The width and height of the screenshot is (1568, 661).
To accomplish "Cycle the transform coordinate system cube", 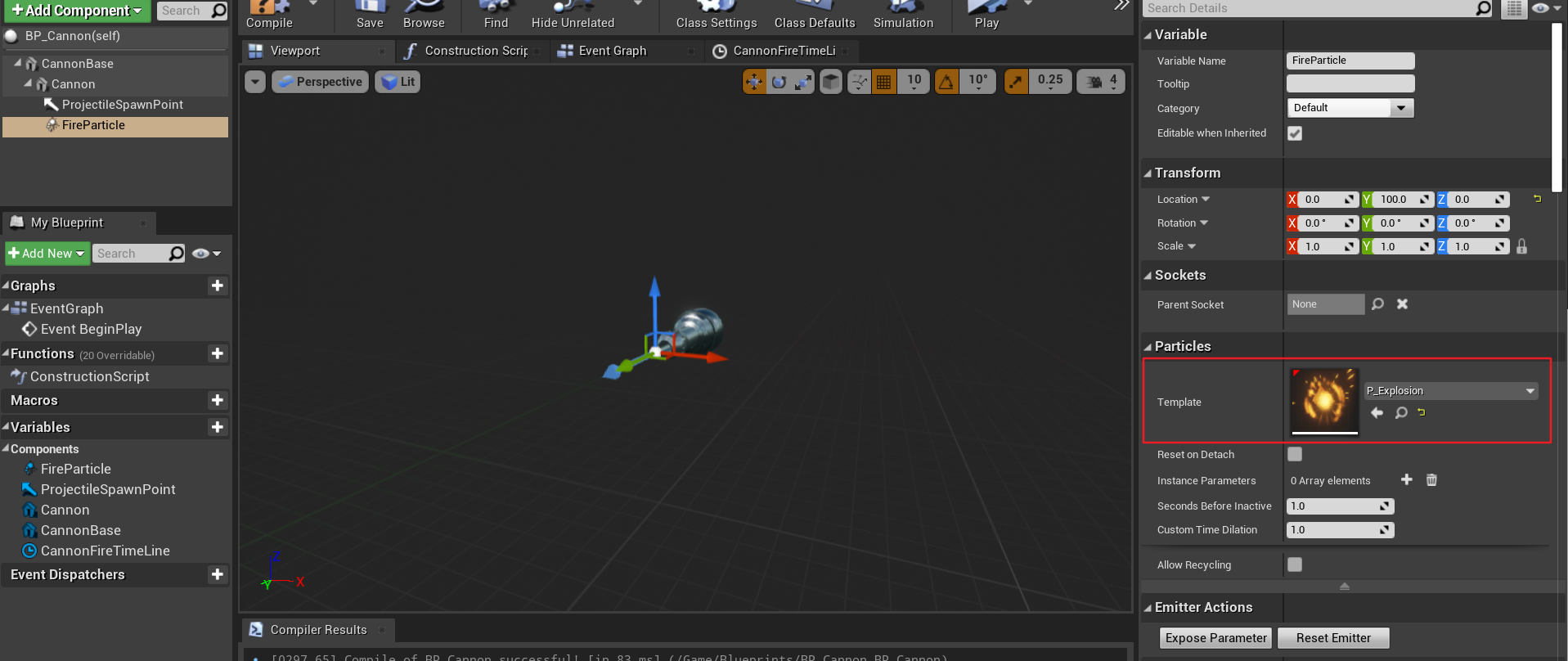I will click(831, 82).
